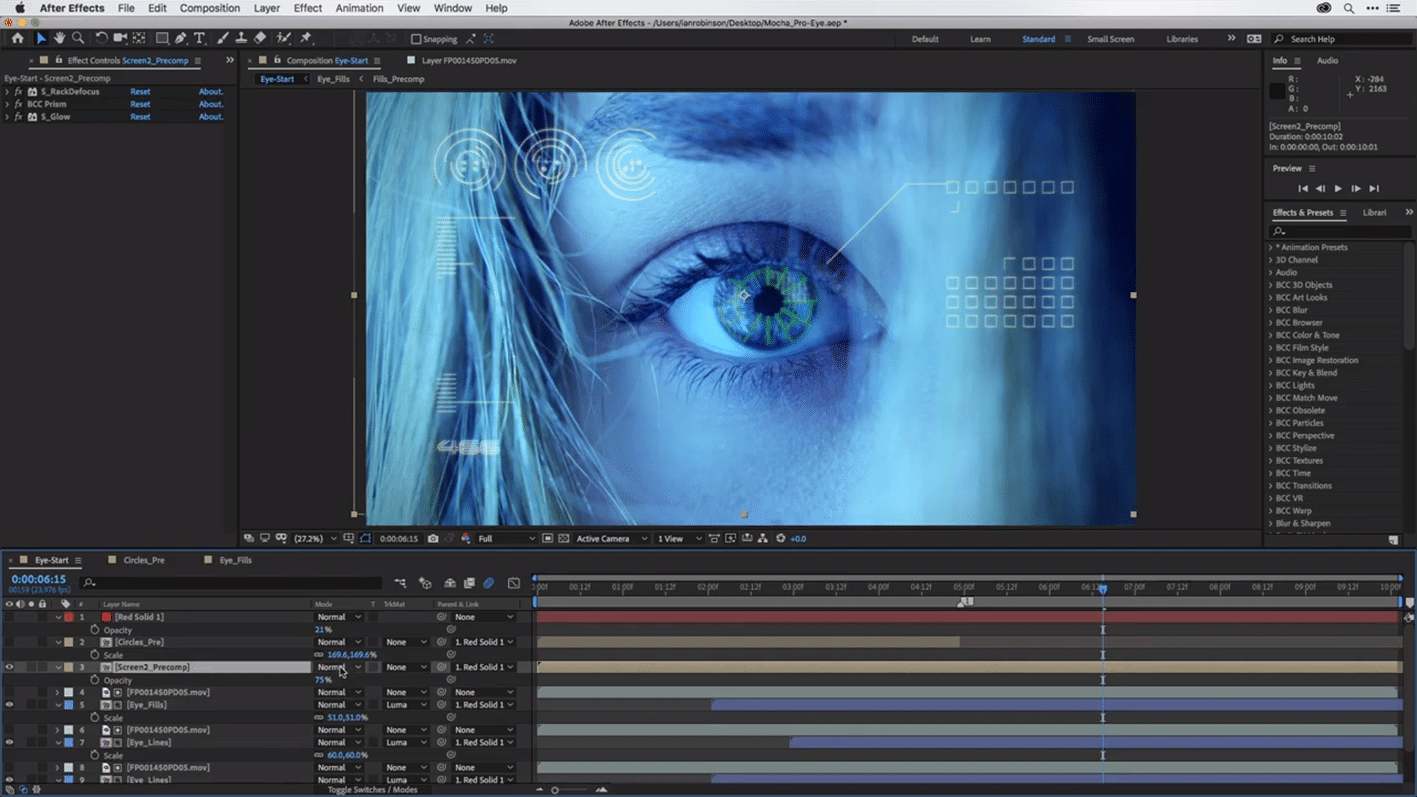Switch to the Eye_Fills timeline tab
The width and height of the screenshot is (1417, 797).
tap(236, 560)
